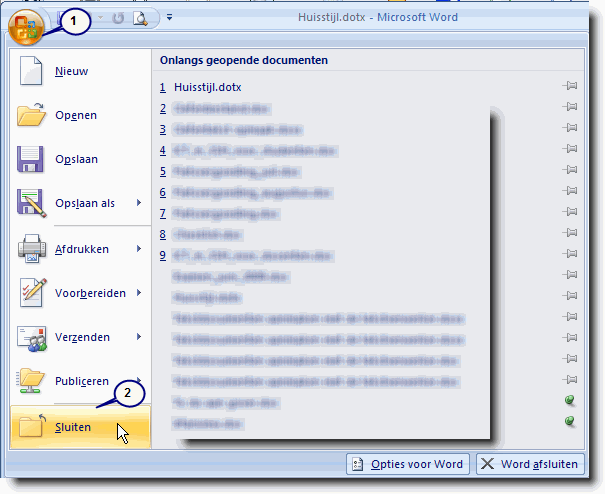605x494 pixels.
Task: Open Print Preview from Quick Access toolbar
Action: (x=140, y=18)
